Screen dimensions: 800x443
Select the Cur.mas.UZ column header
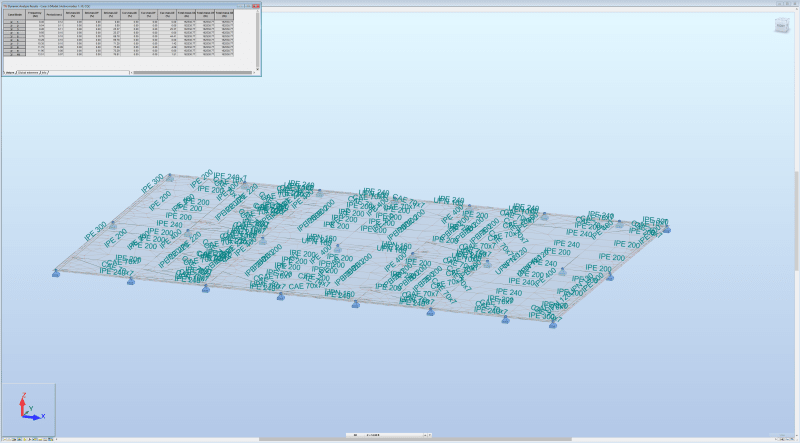(167, 15)
